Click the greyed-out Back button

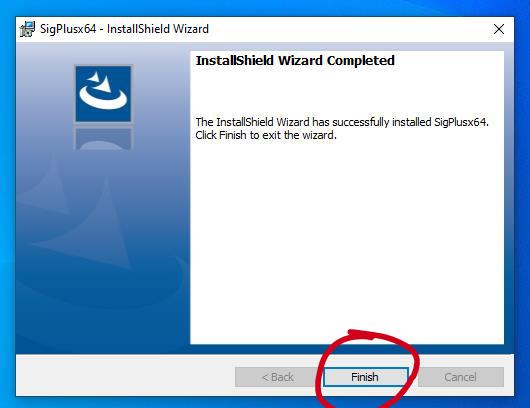click(x=278, y=377)
